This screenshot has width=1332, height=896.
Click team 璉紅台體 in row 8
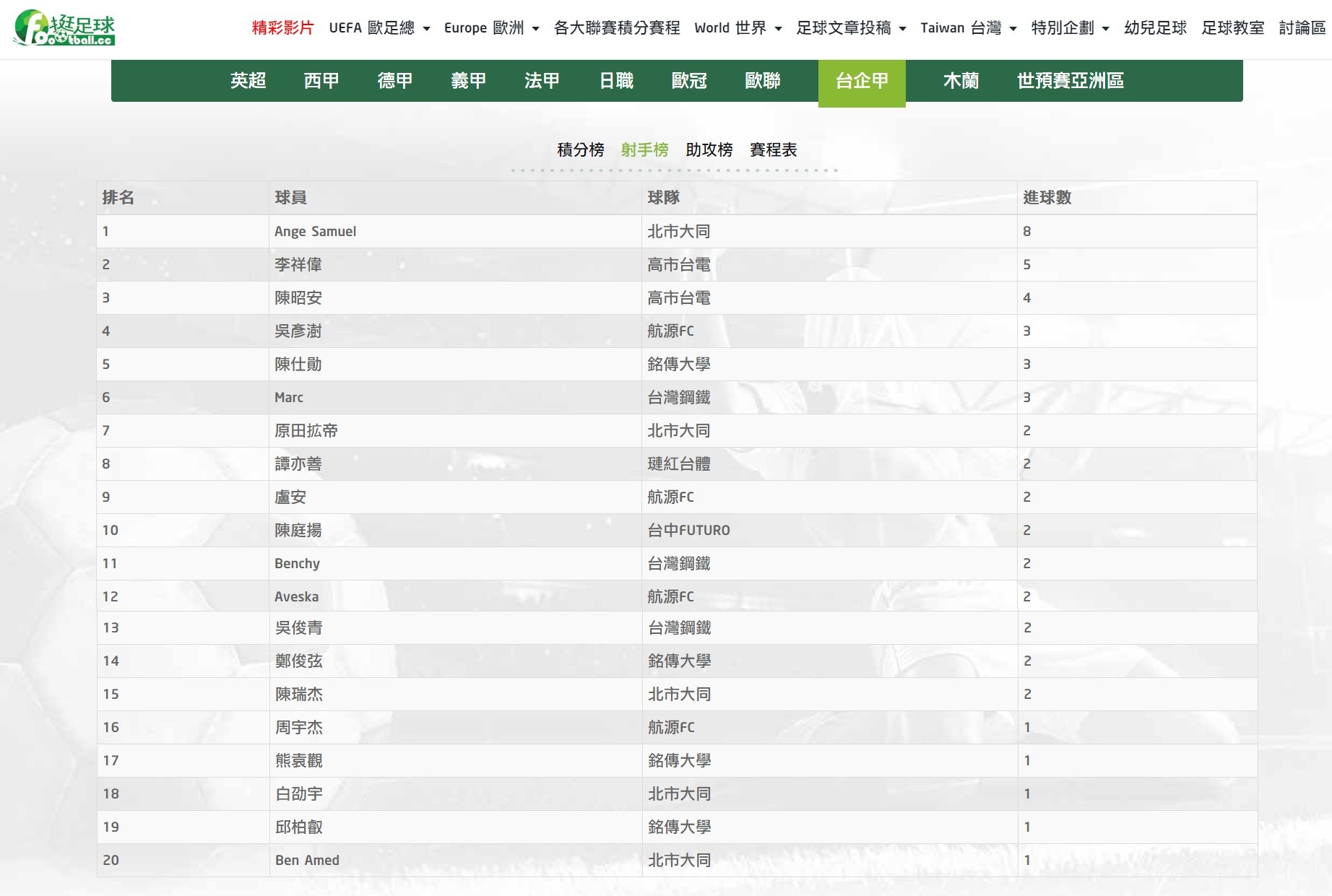(679, 464)
